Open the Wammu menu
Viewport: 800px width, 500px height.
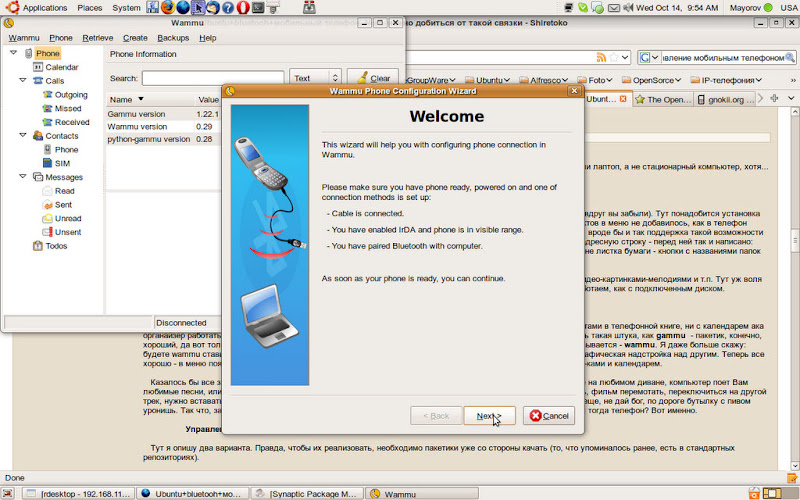click(x=24, y=38)
